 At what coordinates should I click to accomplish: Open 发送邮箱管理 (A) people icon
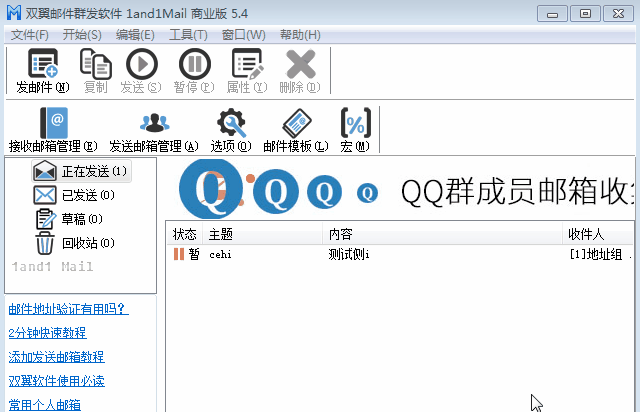click(x=154, y=122)
